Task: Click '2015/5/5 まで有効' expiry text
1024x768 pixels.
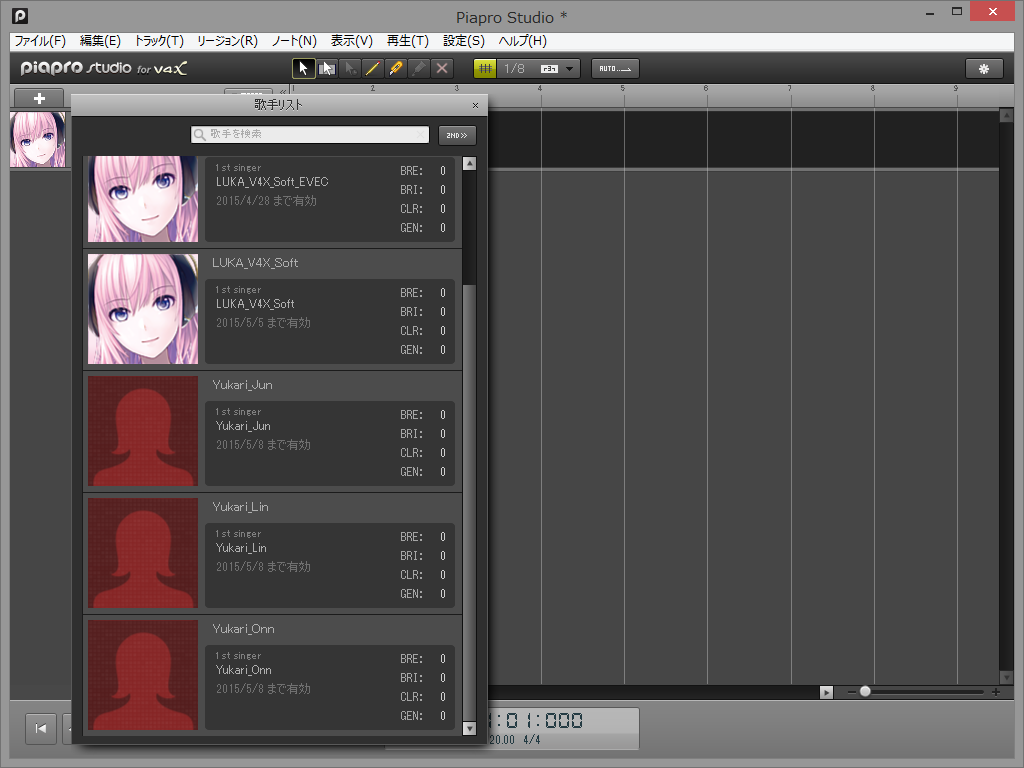Action: [263, 323]
